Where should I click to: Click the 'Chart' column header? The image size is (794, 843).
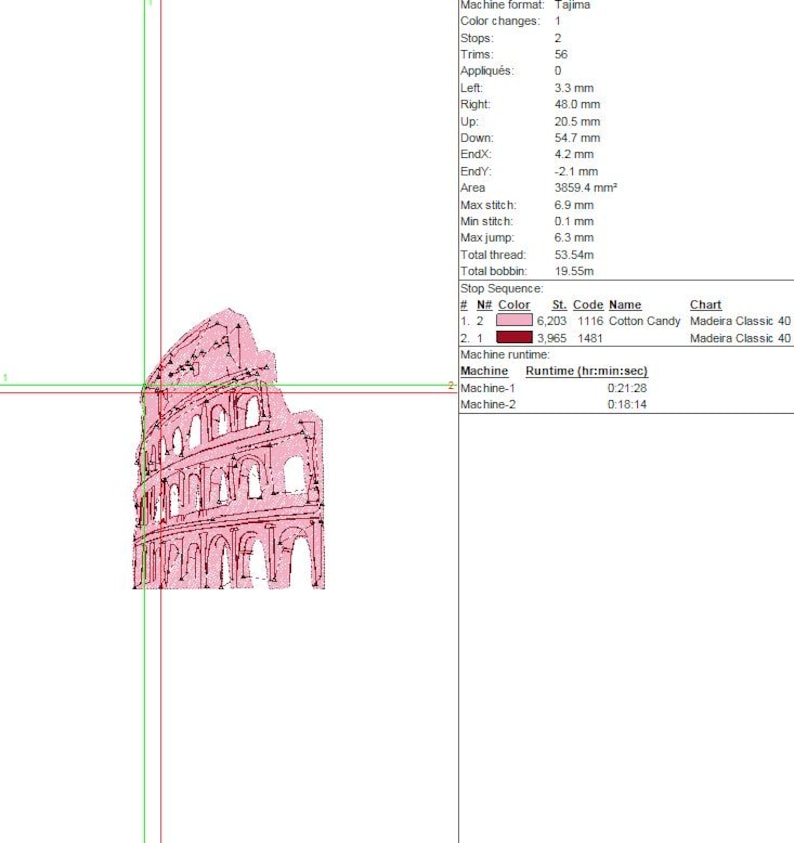(x=705, y=305)
